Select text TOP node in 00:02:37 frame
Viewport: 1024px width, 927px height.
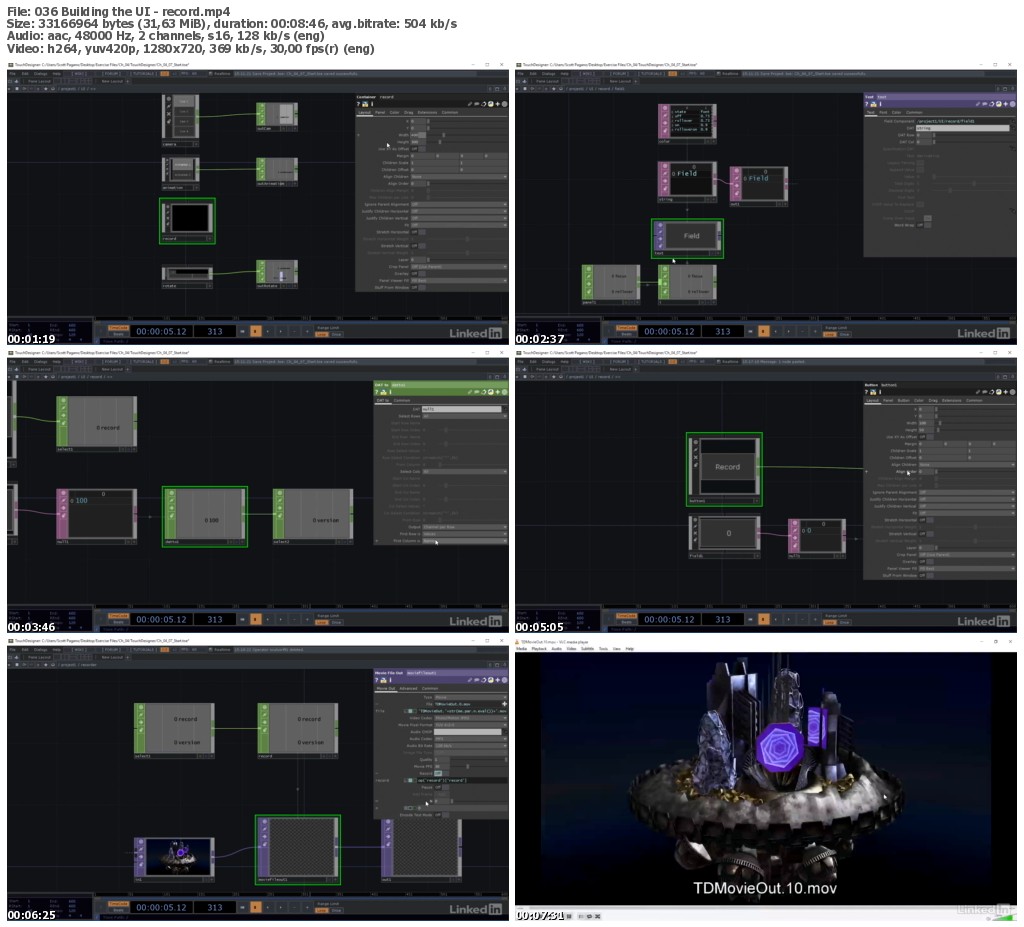pyautogui.click(x=688, y=238)
